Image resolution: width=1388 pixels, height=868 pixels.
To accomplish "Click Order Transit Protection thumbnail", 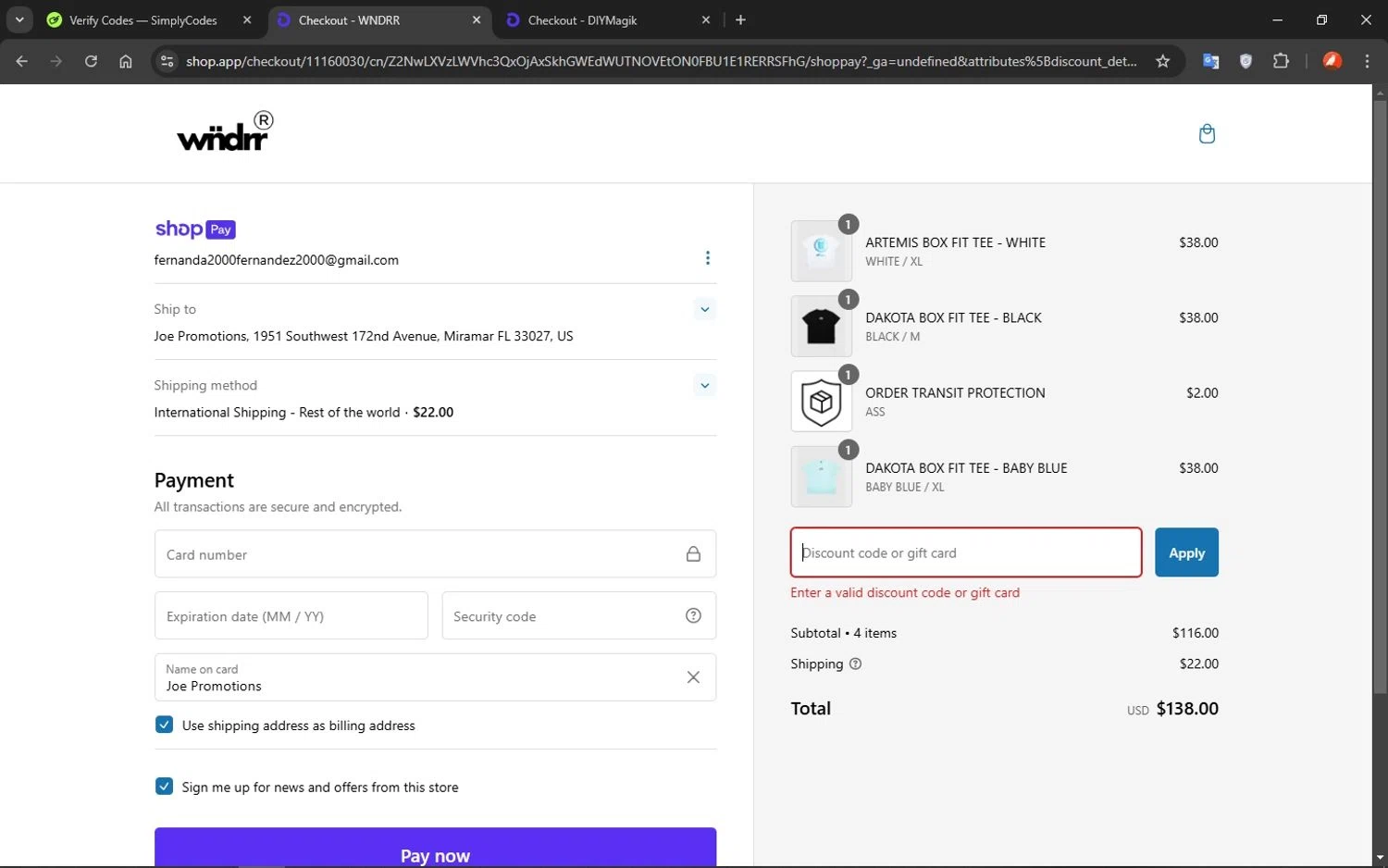I will (x=822, y=401).
